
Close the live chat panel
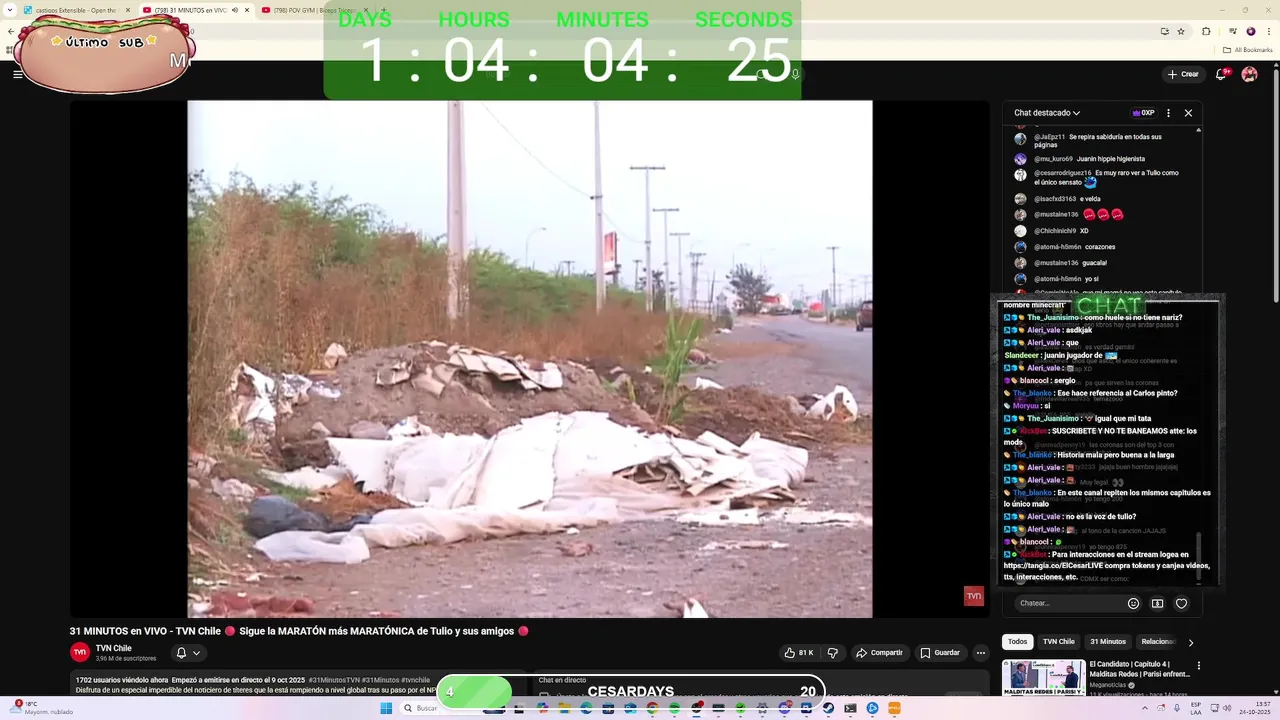(x=1188, y=113)
